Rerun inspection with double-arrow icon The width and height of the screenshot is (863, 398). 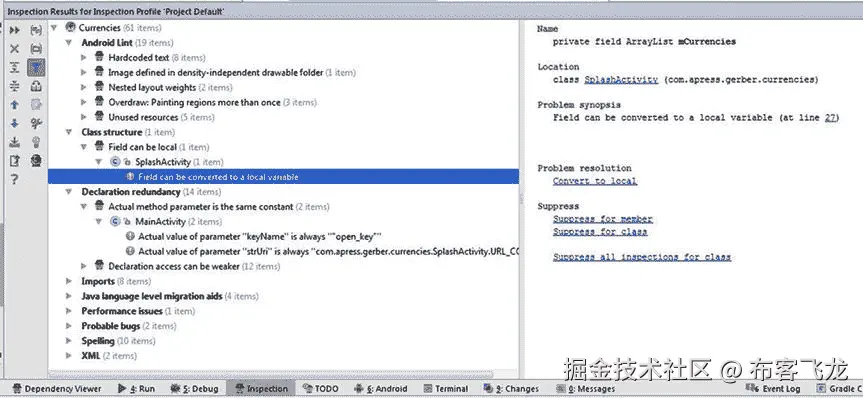pyautogui.click(x=15, y=30)
